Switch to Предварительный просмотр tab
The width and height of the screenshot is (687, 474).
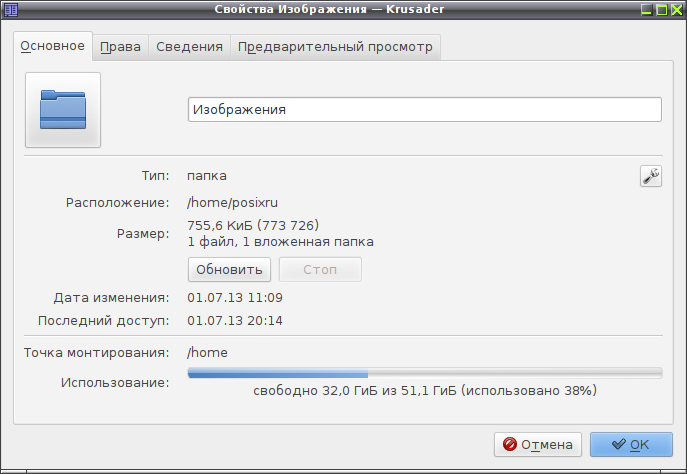point(335,47)
